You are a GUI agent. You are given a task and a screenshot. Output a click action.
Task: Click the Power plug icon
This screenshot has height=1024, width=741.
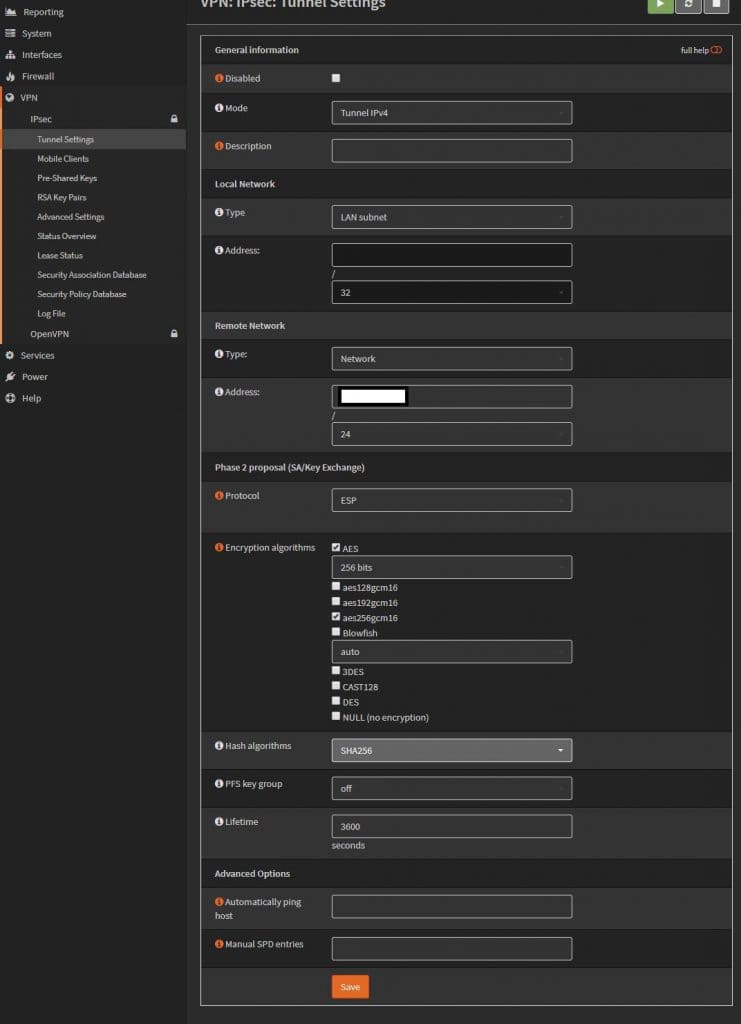(x=10, y=377)
